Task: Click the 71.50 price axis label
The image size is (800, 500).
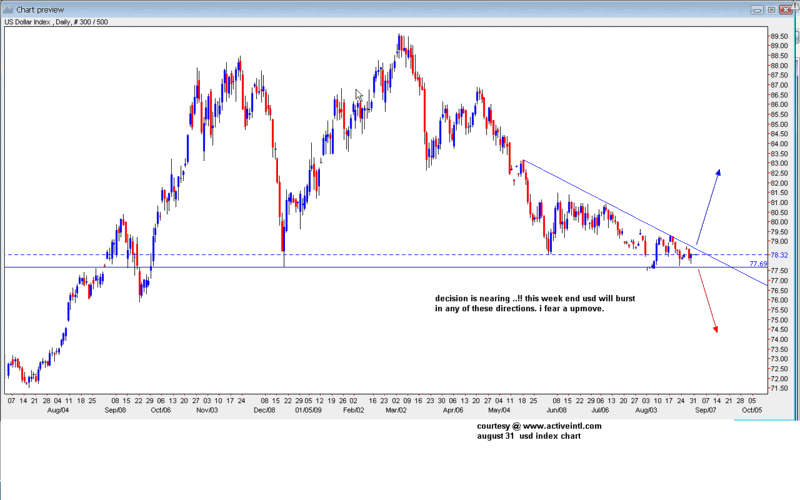Action: [x=782, y=387]
